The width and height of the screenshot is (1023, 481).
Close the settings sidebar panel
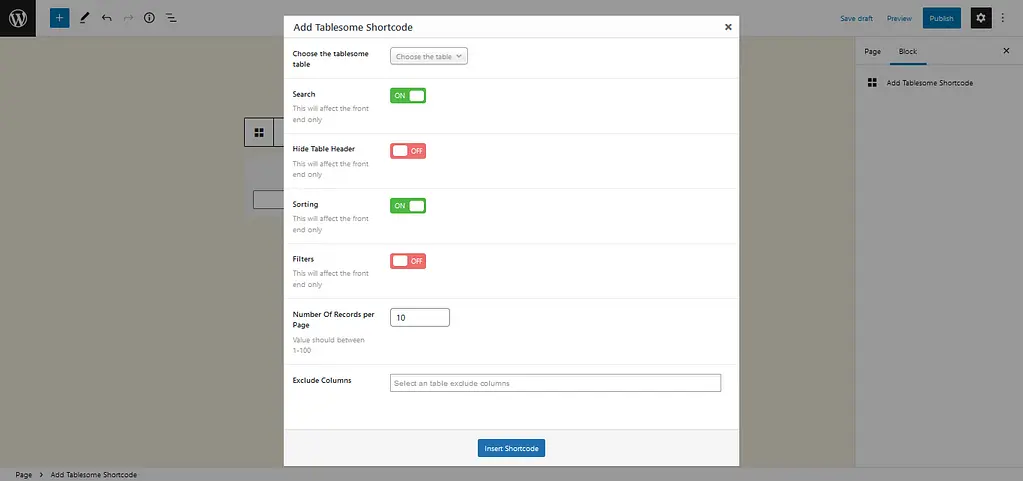[1006, 51]
